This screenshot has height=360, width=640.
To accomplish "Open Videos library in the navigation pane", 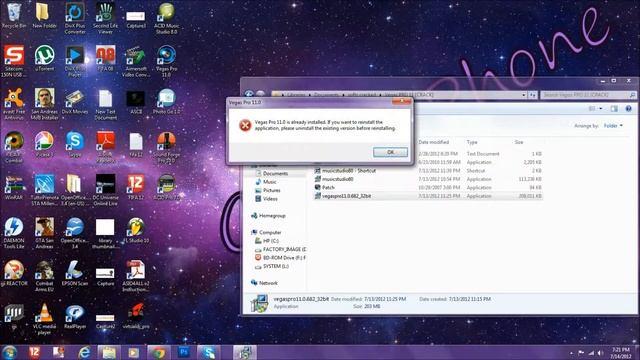I will click(270, 199).
